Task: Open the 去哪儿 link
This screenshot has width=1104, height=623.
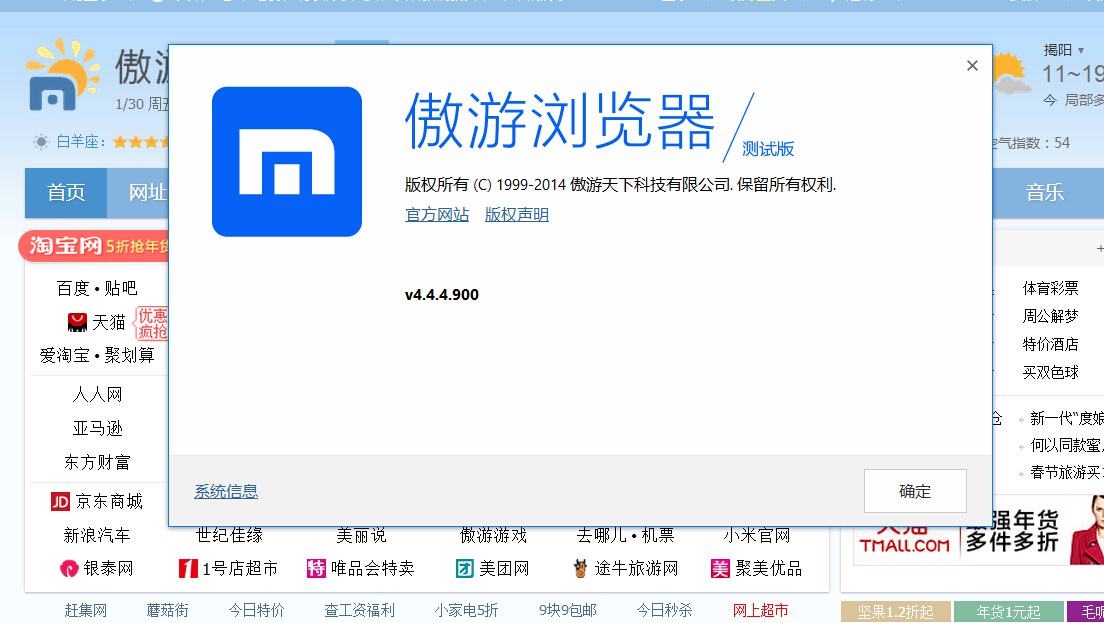Action: point(602,536)
